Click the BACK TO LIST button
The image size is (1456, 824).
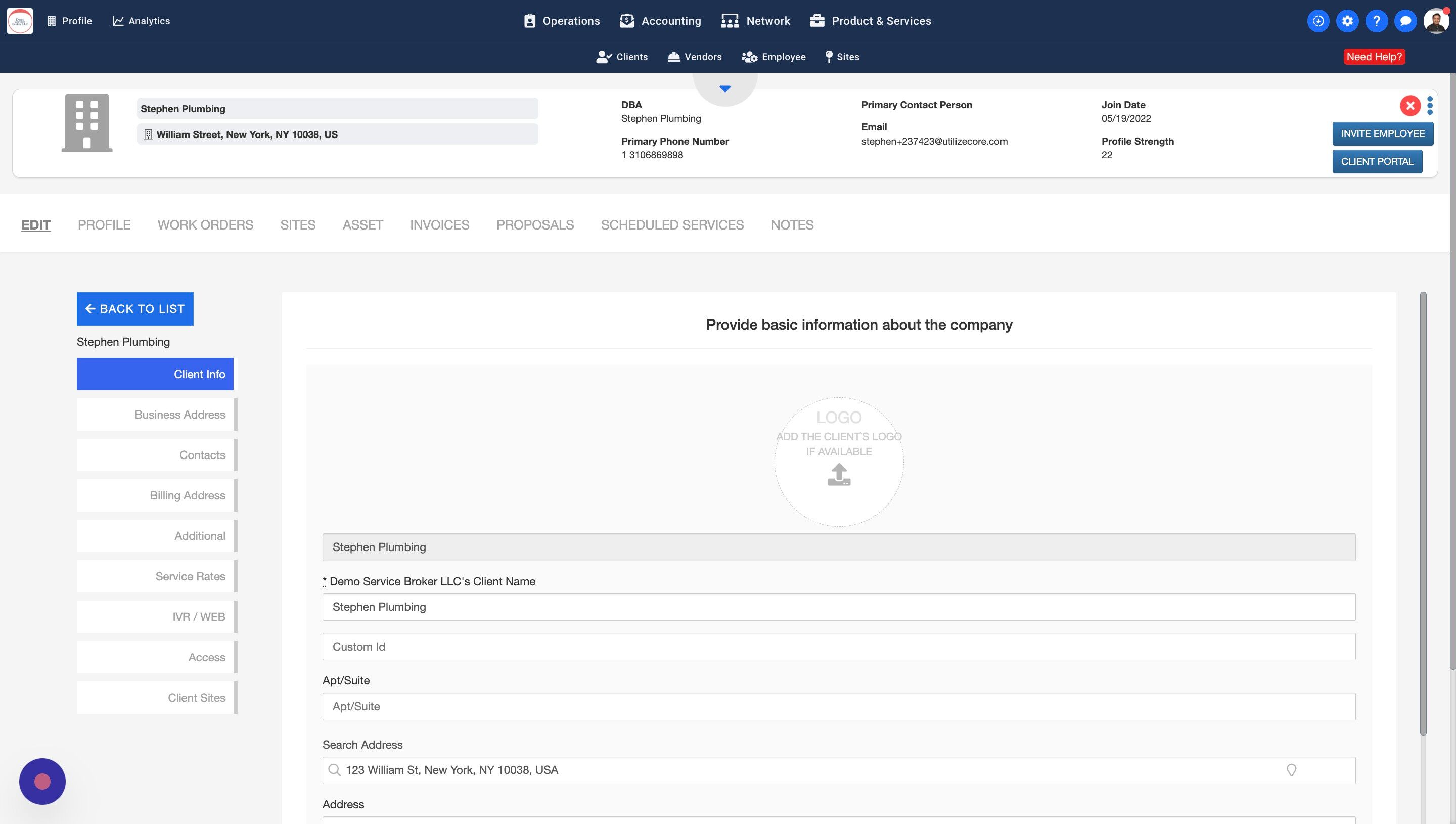pyautogui.click(x=134, y=309)
